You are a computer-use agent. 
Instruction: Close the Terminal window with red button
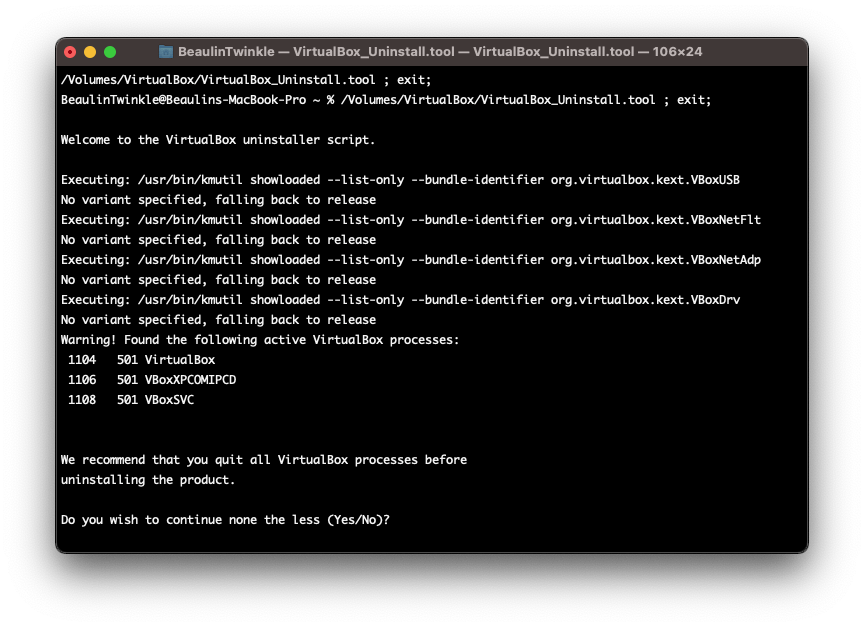pos(70,52)
